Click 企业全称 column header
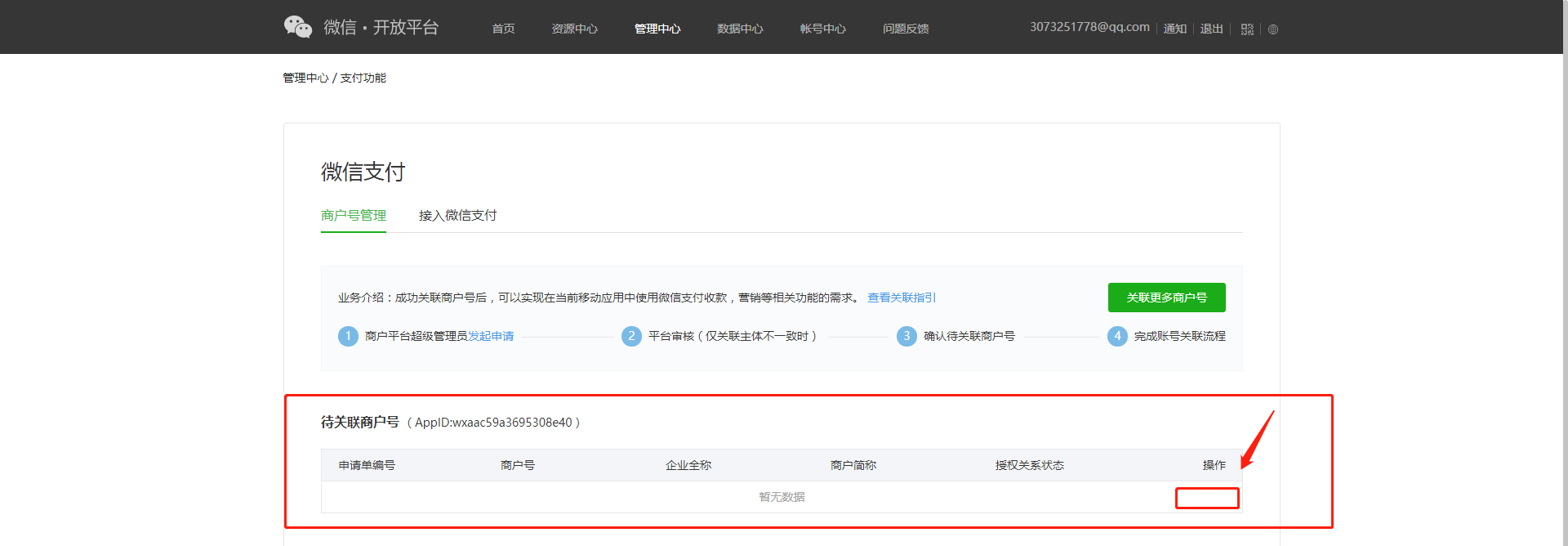Screen dimensions: 1568x546 point(688,465)
